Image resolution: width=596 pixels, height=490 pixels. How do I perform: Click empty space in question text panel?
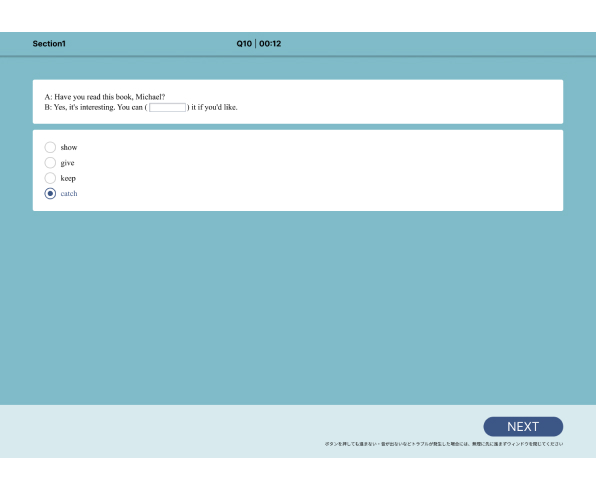coord(399,101)
